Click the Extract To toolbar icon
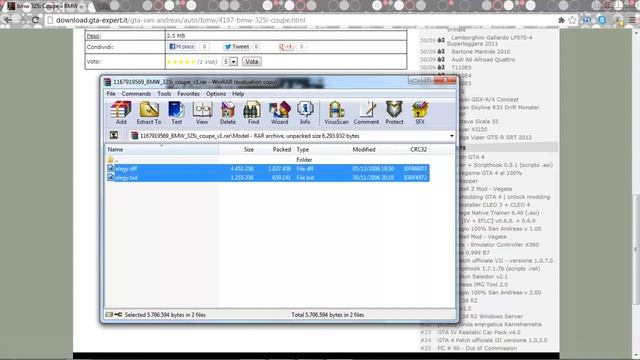Viewport: 640px width, 360px height. tap(149, 113)
